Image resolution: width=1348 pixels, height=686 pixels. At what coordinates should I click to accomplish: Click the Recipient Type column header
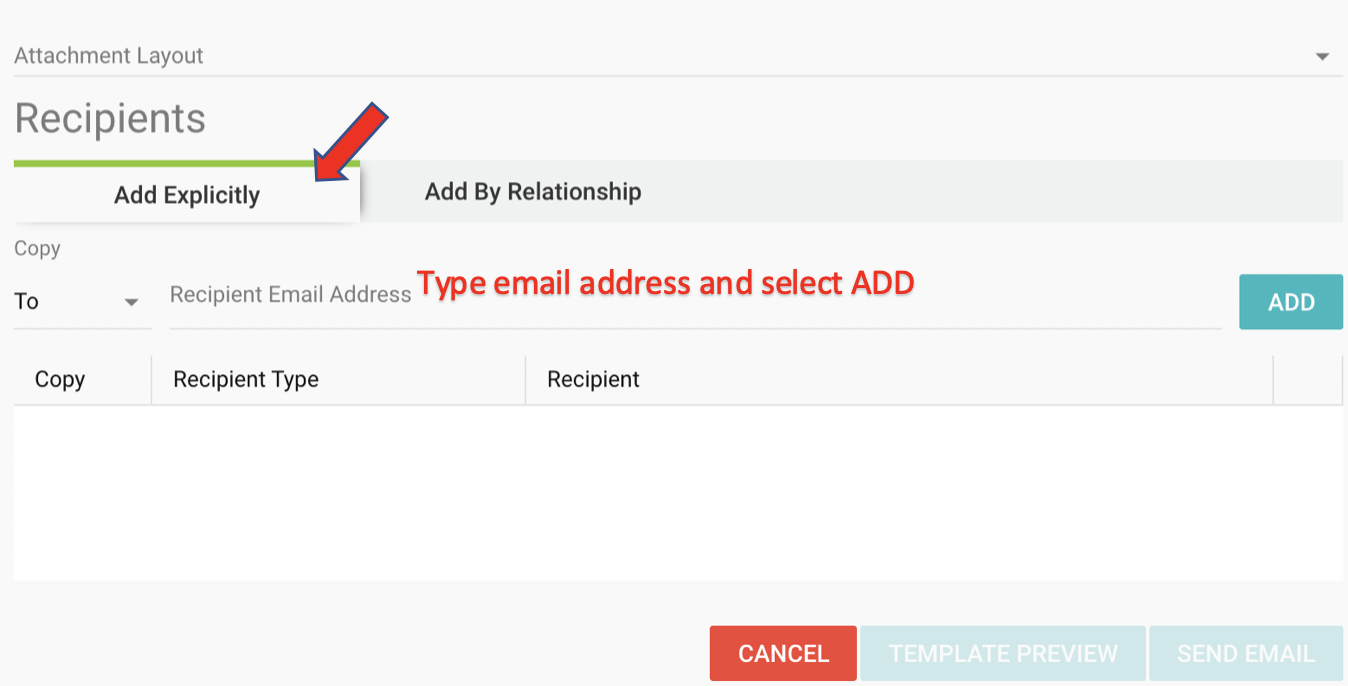tap(246, 380)
